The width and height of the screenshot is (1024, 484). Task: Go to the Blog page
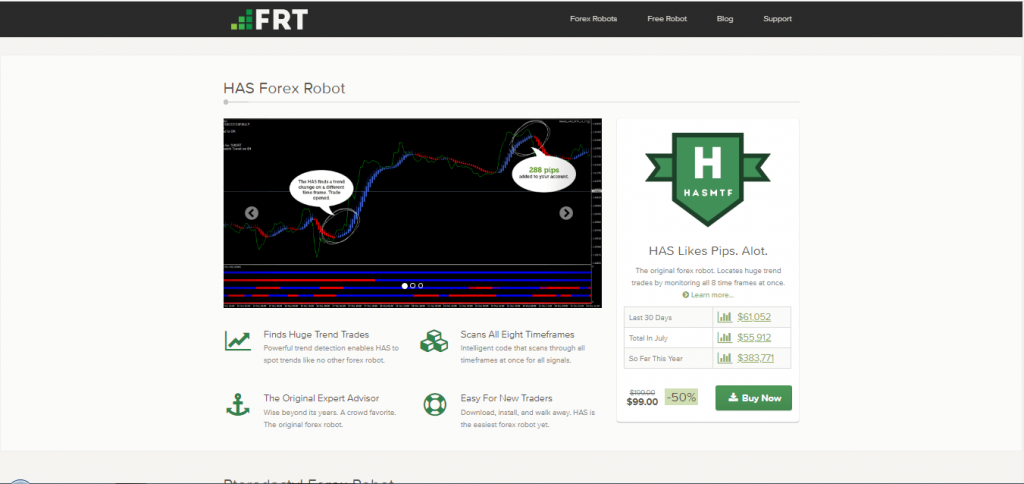point(725,19)
